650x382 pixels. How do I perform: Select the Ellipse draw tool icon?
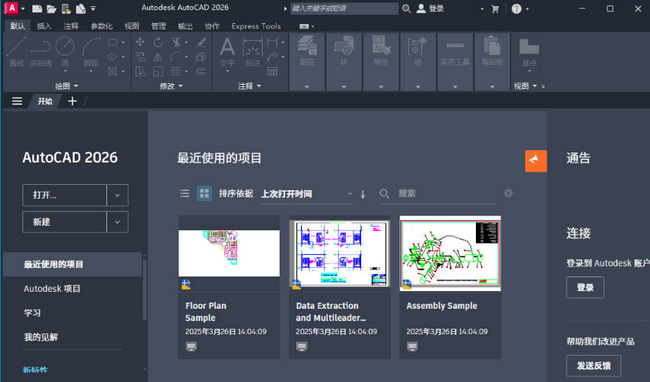click(x=112, y=57)
